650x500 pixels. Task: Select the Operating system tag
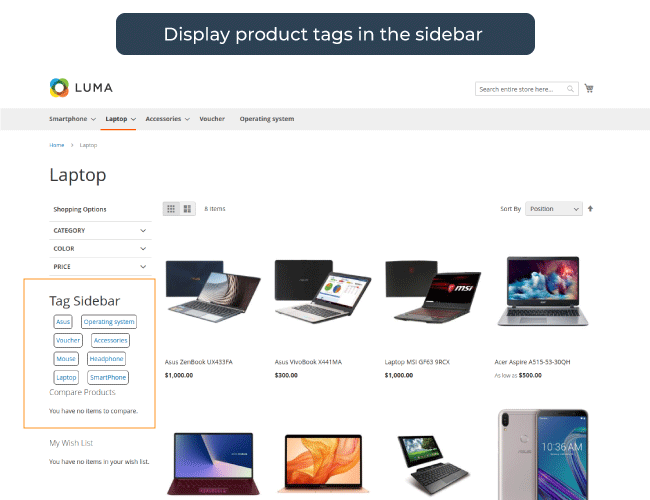pyautogui.click(x=109, y=322)
